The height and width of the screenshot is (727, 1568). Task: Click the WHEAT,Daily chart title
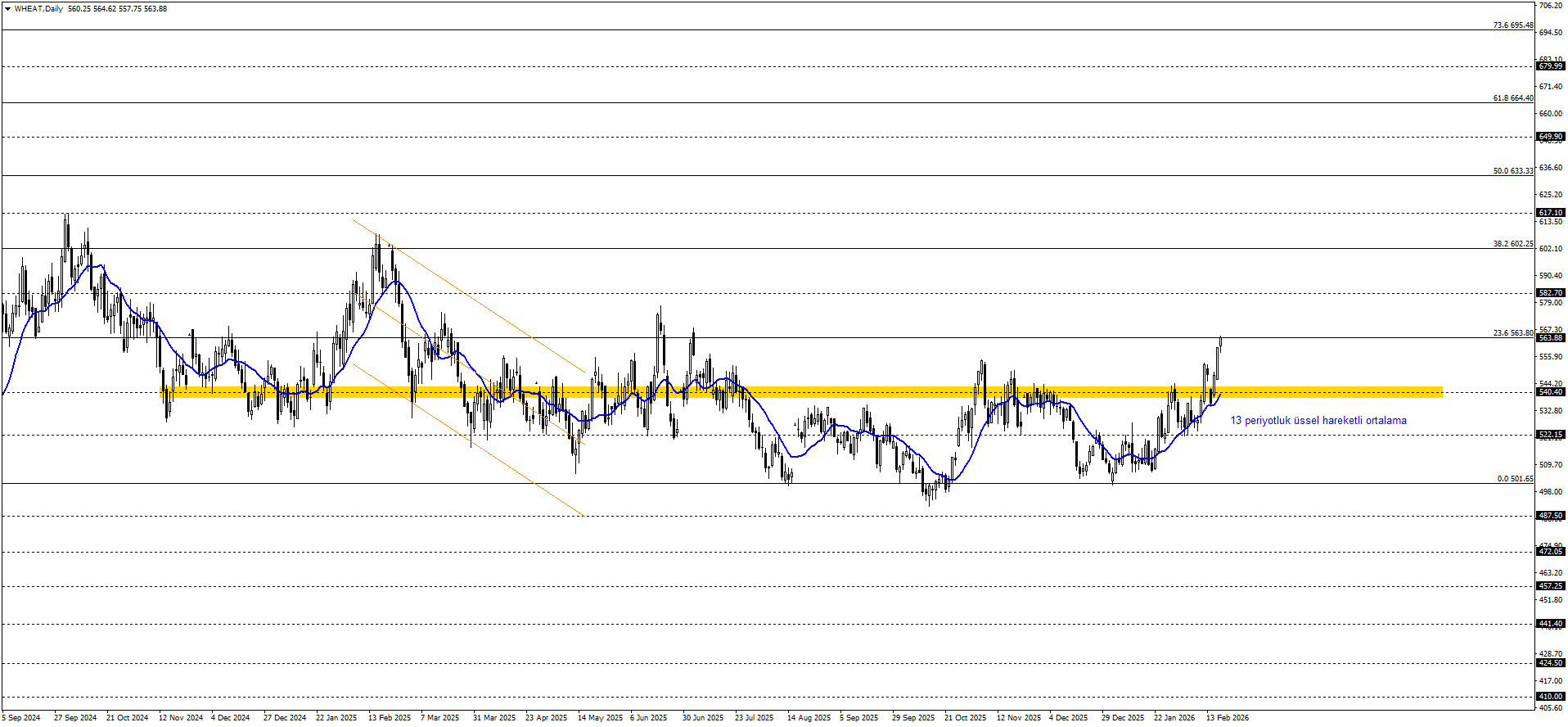pyautogui.click(x=38, y=9)
